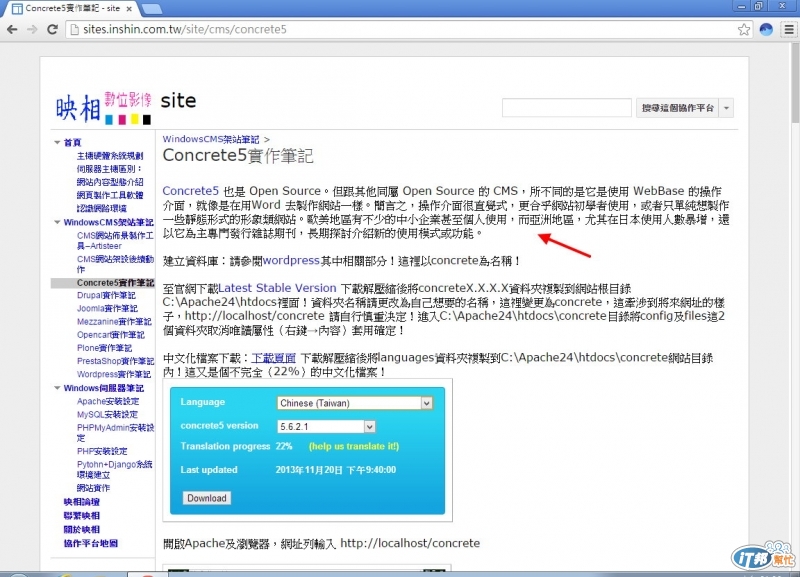Open 網站內容型態介紹 in sidebar
800x577 pixels.
point(110,182)
